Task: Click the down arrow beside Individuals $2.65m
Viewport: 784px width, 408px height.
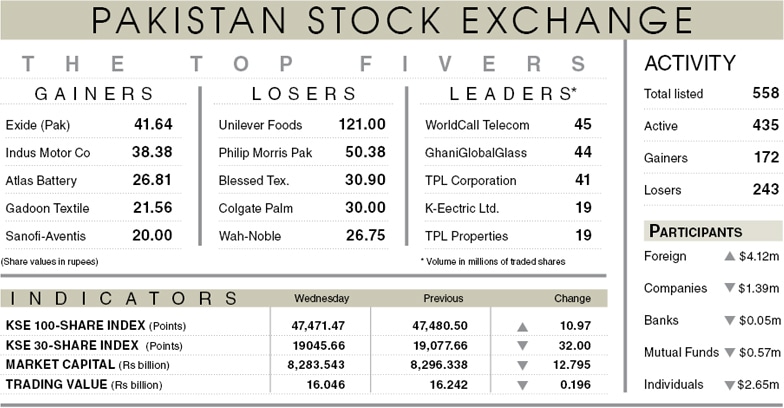Action: (x=730, y=385)
